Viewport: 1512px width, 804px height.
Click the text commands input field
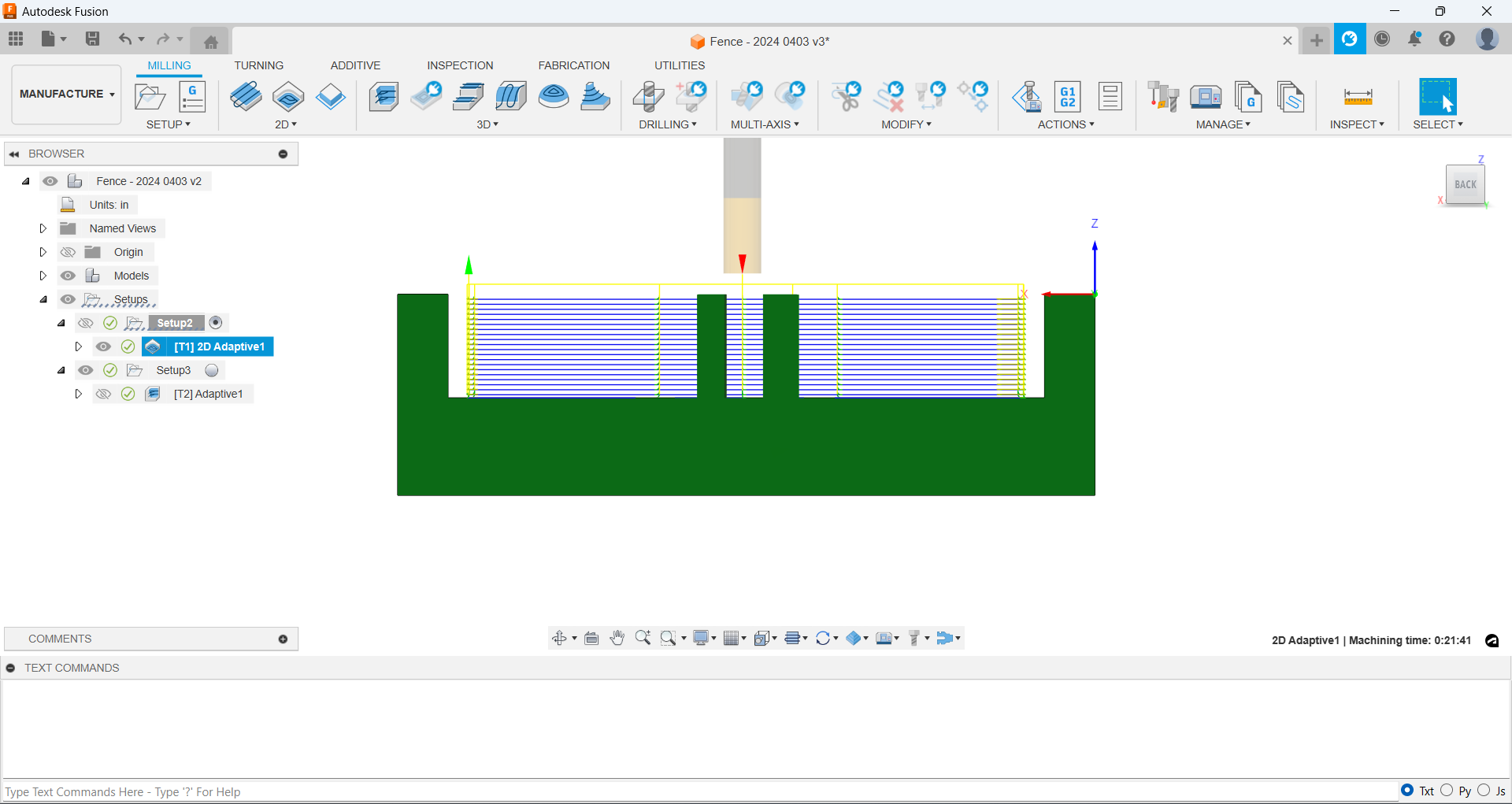[699, 791]
